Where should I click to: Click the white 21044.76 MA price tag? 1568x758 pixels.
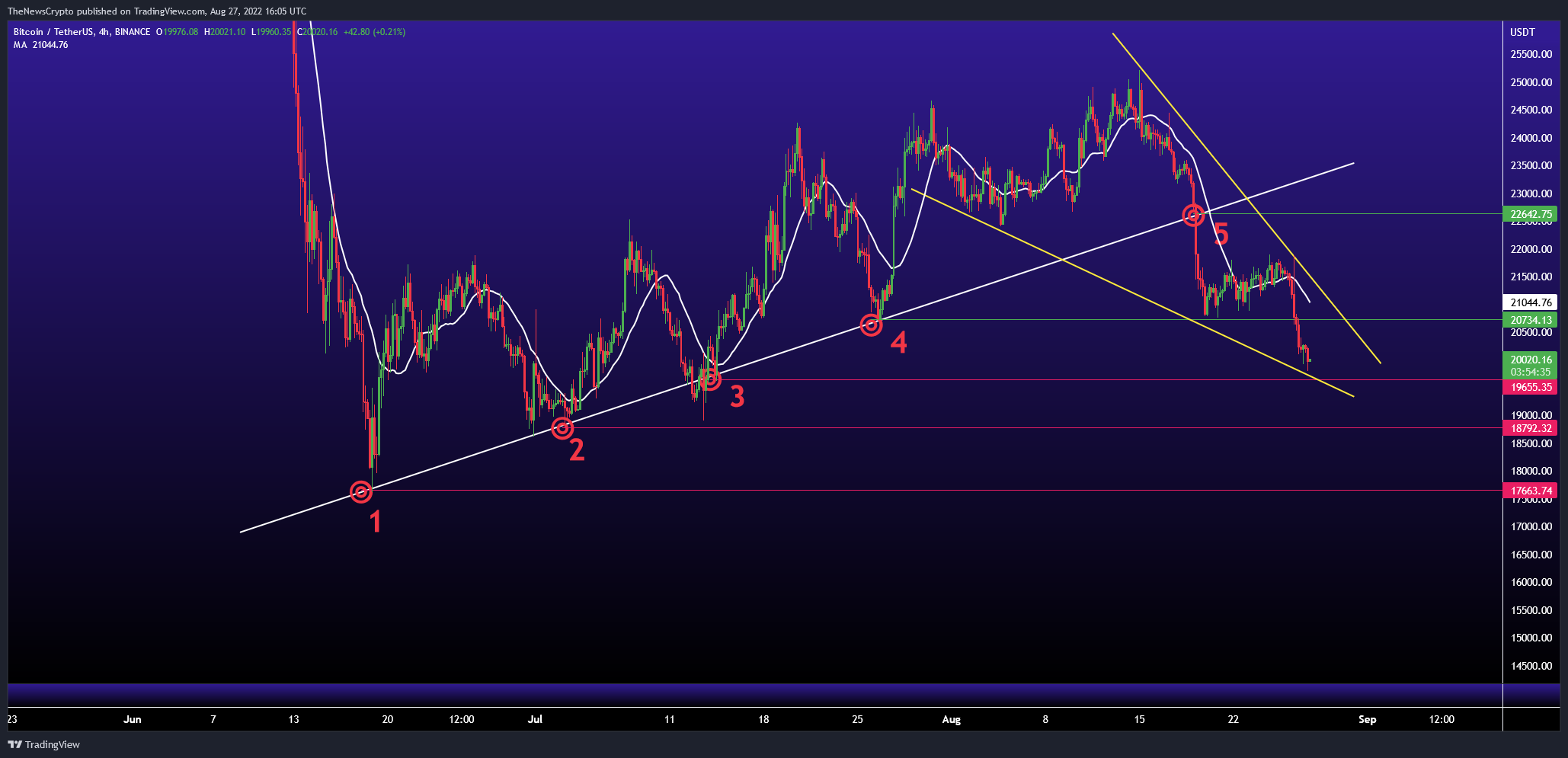1530,302
